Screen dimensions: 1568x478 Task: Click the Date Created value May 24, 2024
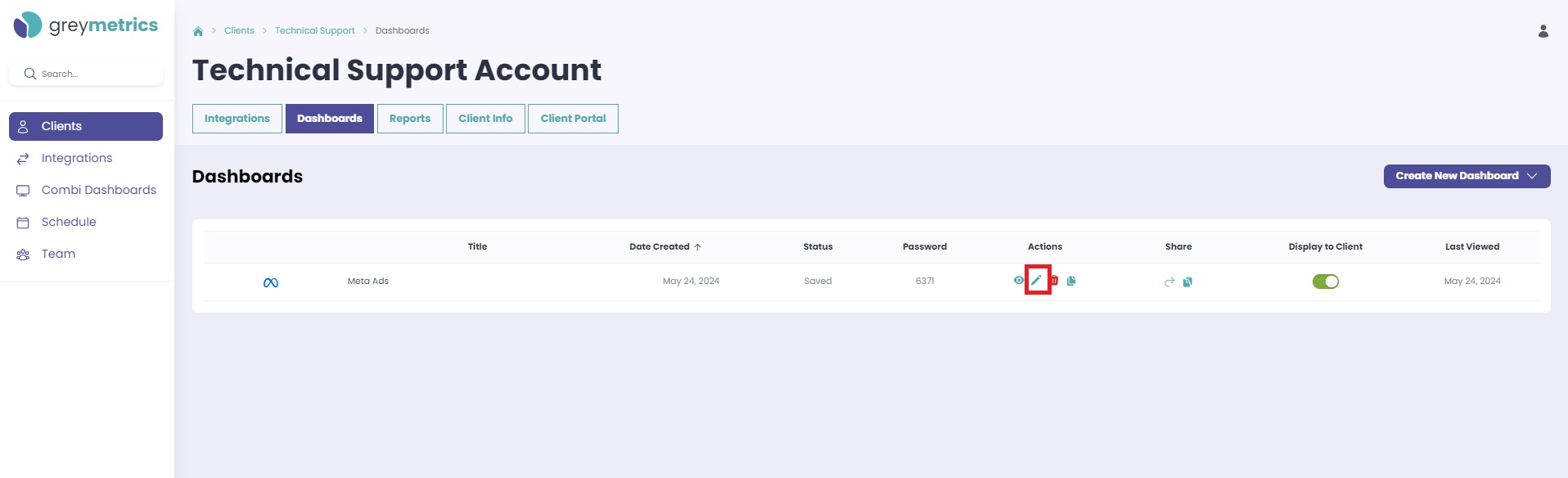point(691,281)
